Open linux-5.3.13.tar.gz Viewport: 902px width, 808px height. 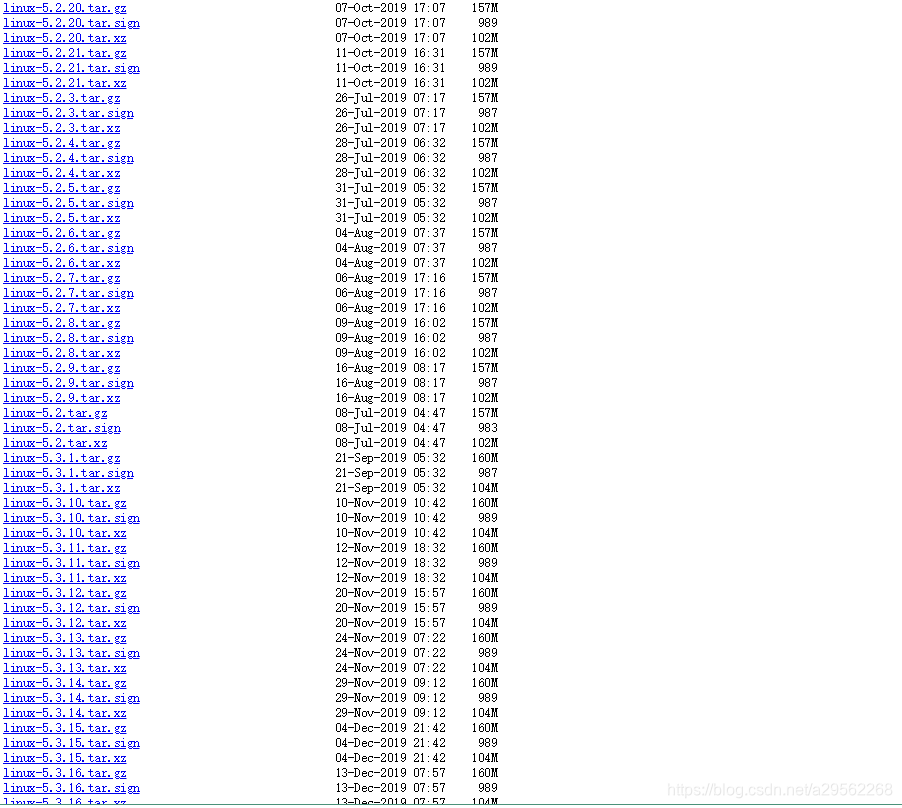[64, 638]
